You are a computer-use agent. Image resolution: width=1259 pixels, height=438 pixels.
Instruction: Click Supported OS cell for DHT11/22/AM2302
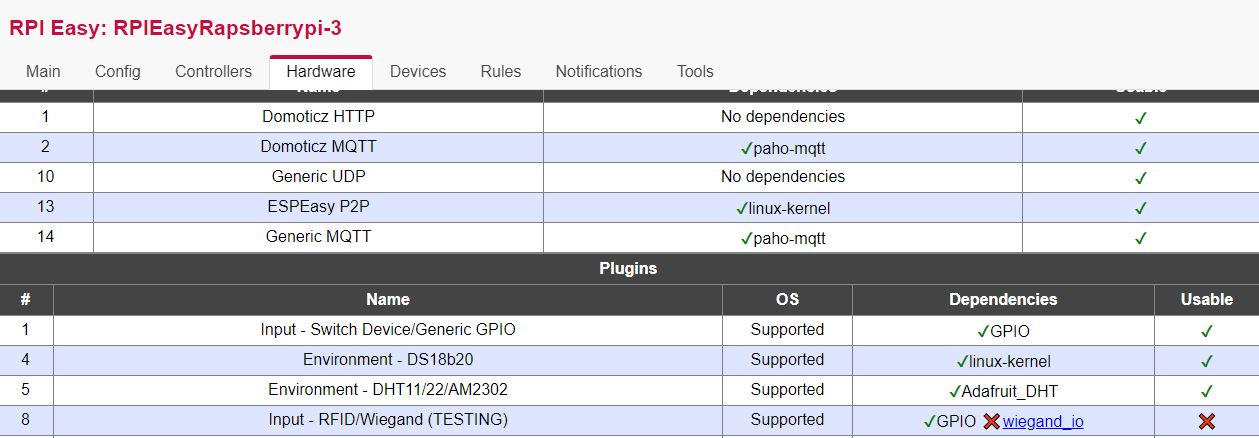point(787,389)
